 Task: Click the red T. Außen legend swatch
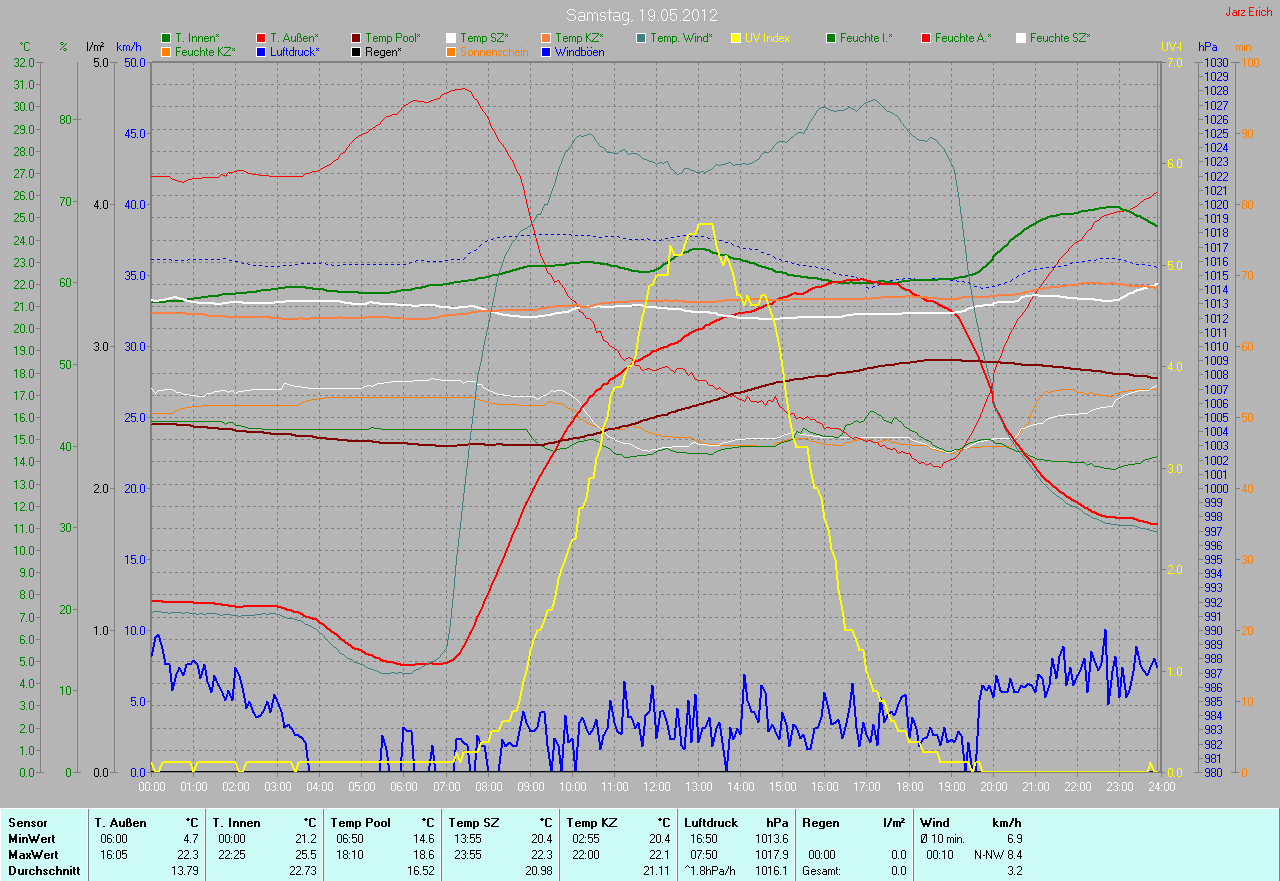[262, 38]
